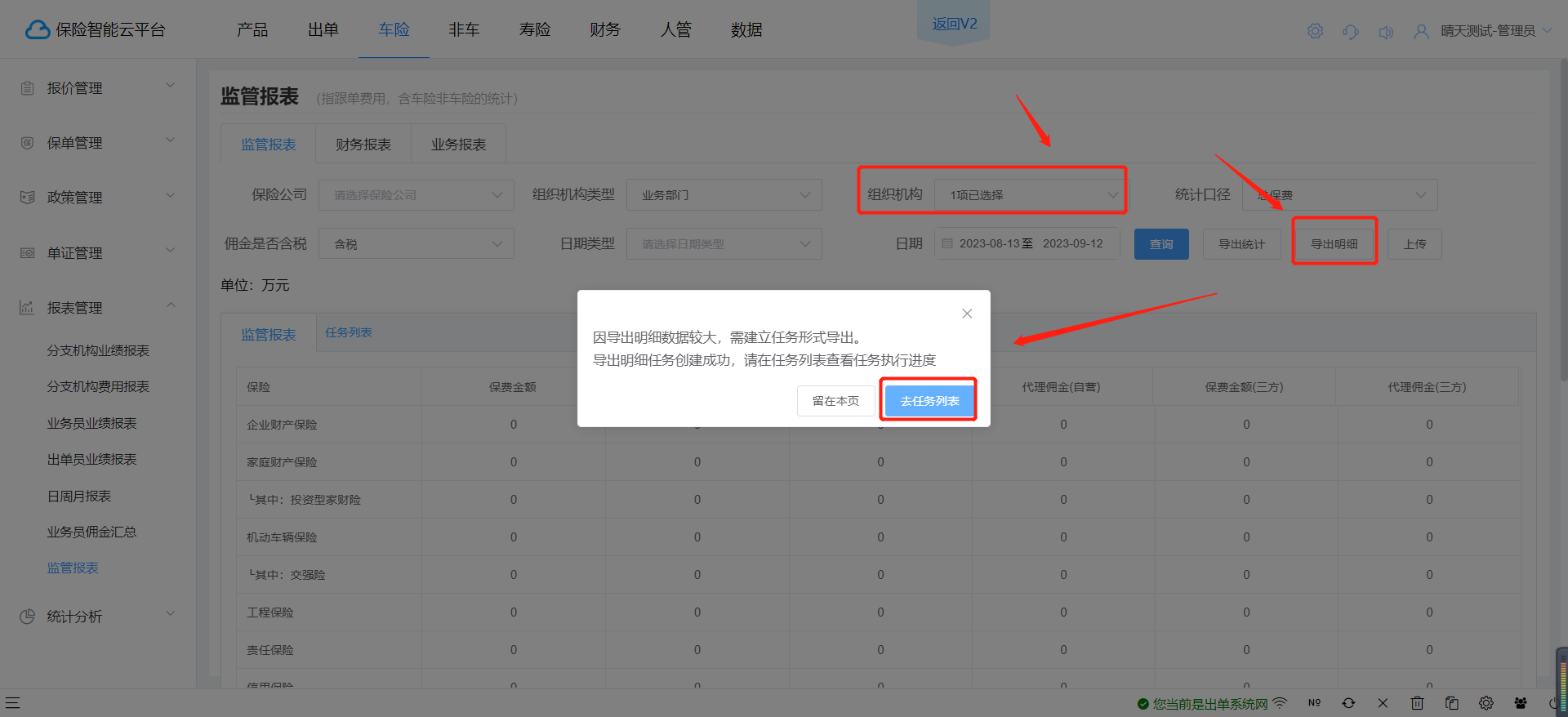Image resolution: width=1568 pixels, height=717 pixels.
Task: Click the 留在本页 button
Action: [835, 401]
